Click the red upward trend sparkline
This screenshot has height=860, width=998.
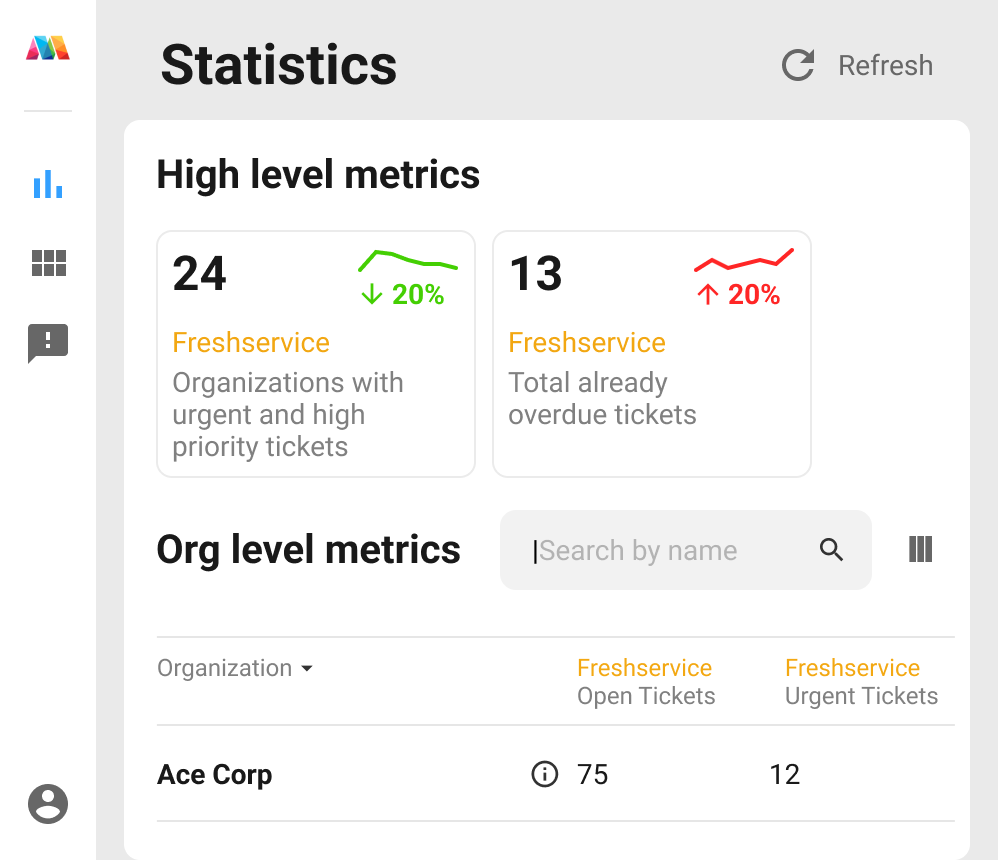click(x=743, y=260)
